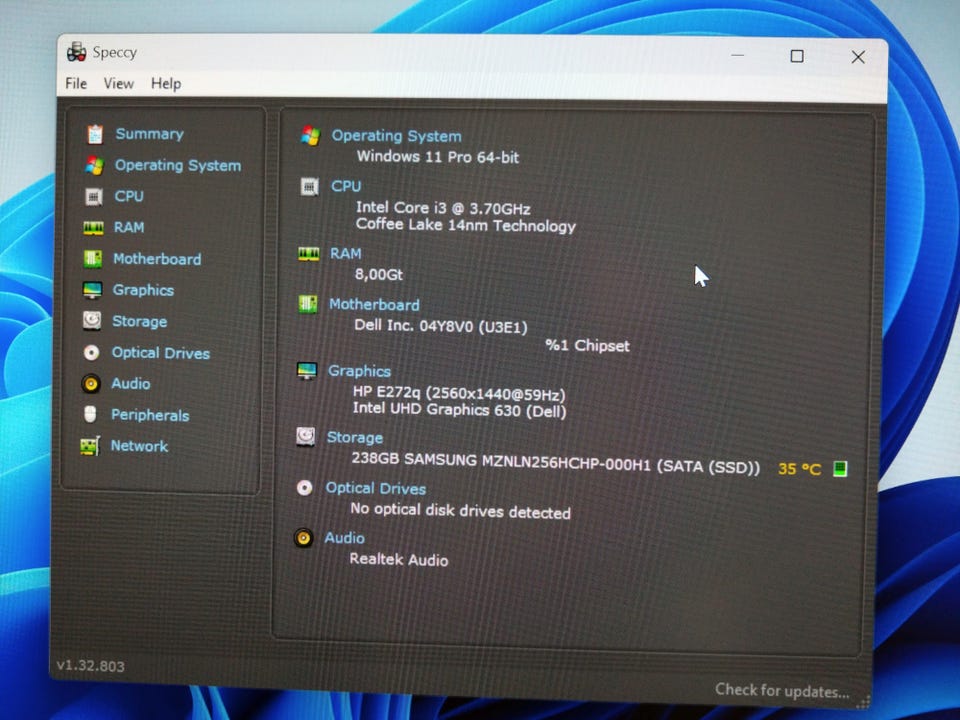Open the Motherboard sidebar label
960x720 pixels.
coord(157,259)
